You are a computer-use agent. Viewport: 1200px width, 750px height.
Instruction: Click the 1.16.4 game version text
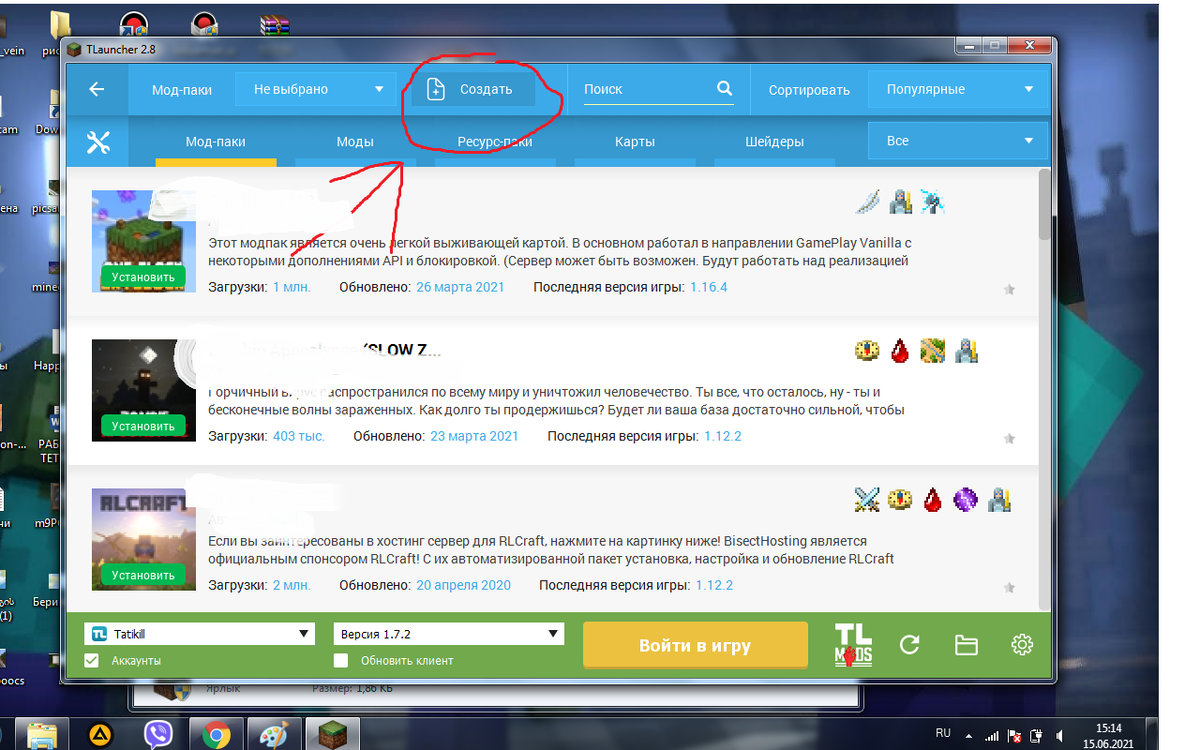[709, 287]
